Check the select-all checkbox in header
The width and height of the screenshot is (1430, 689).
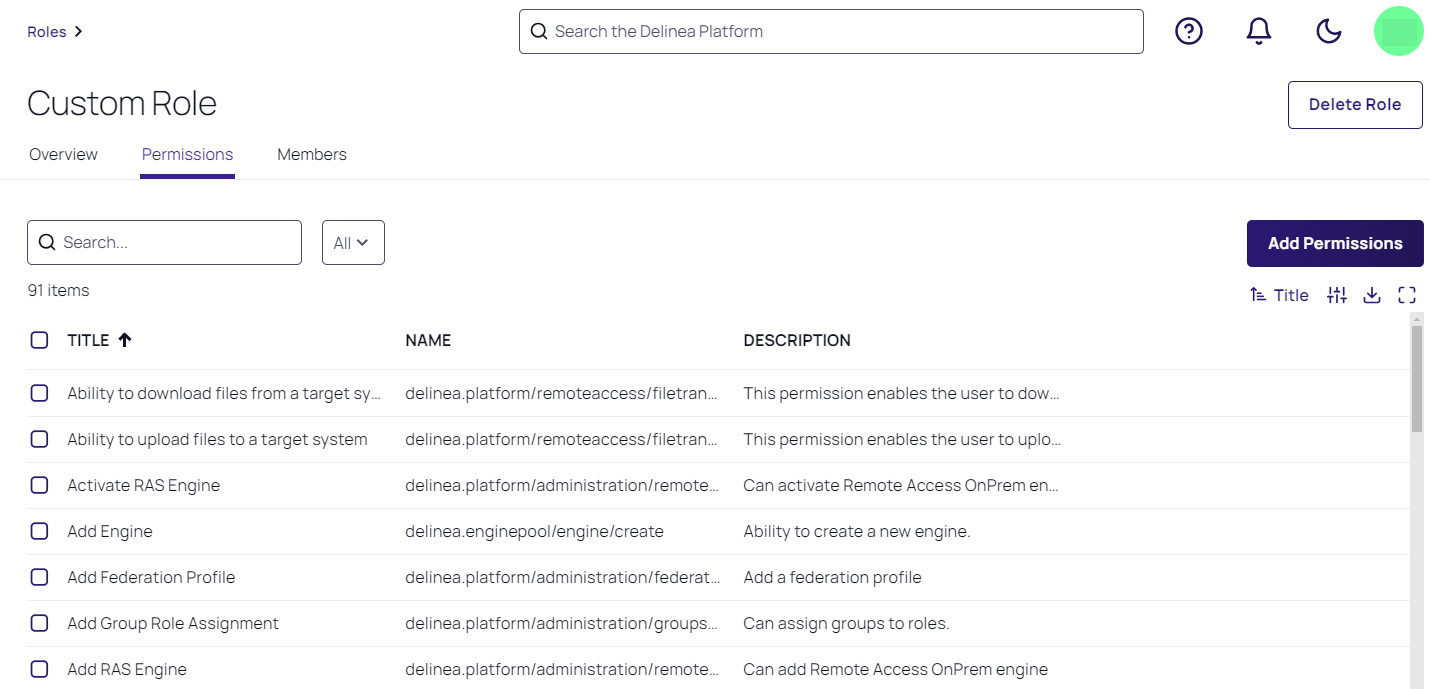click(x=39, y=340)
